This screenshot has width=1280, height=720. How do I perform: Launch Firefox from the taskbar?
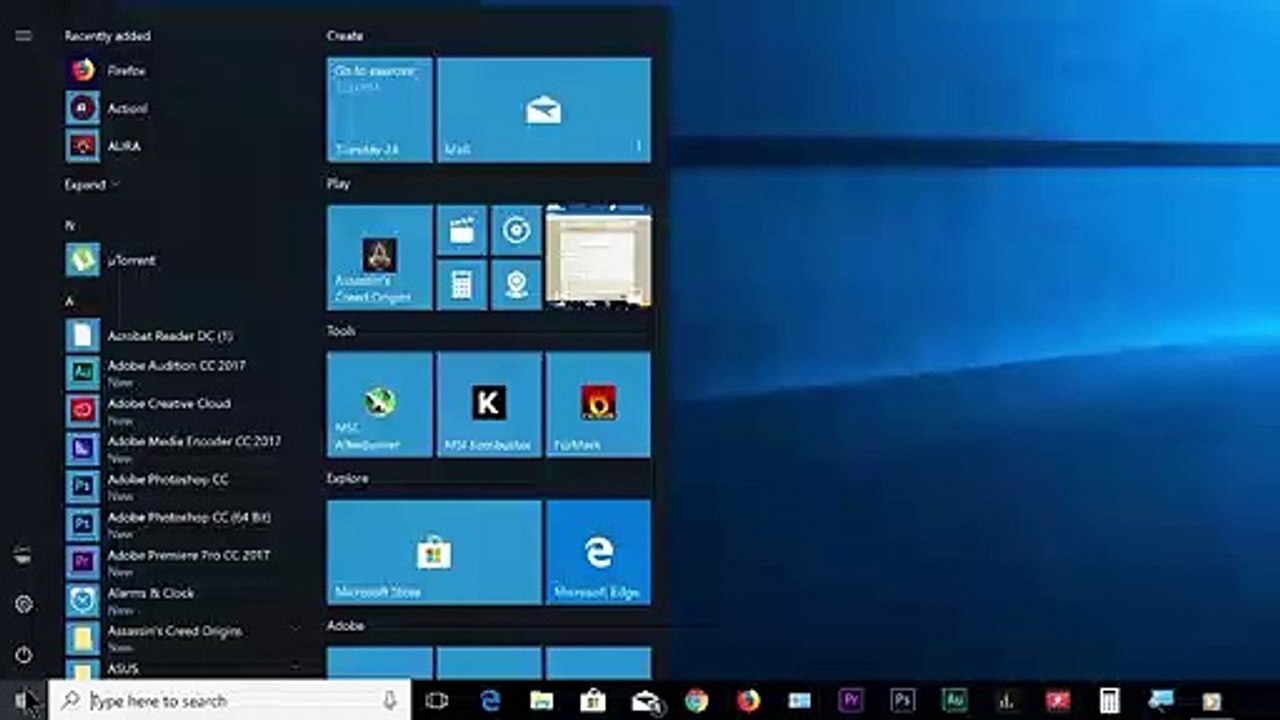click(x=748, y=701)
